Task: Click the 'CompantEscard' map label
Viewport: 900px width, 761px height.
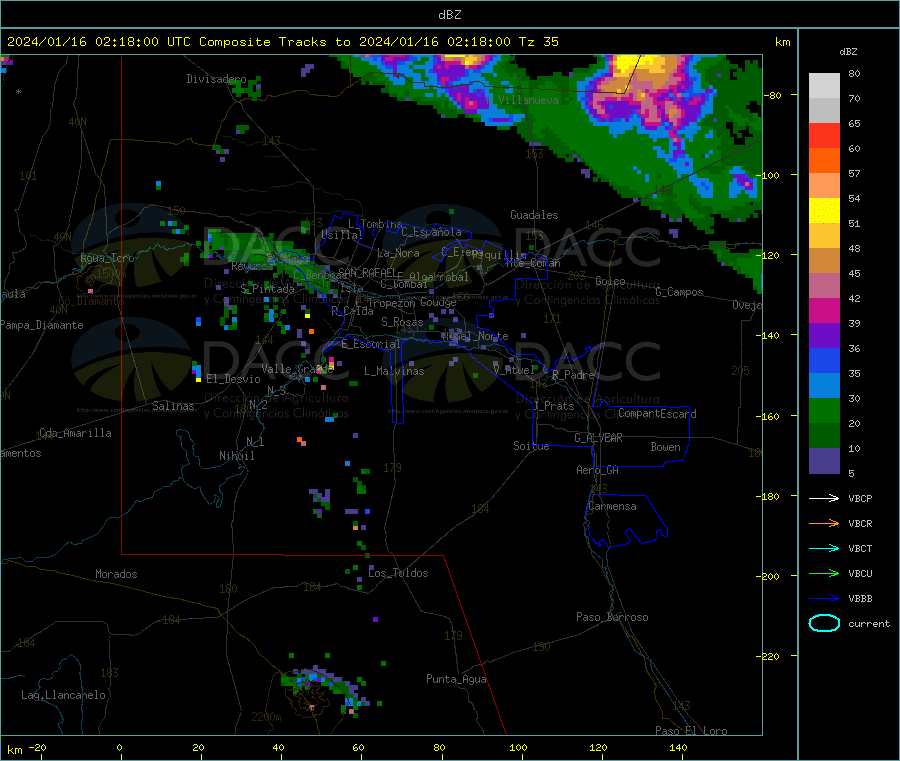Action: click(657, 414)
